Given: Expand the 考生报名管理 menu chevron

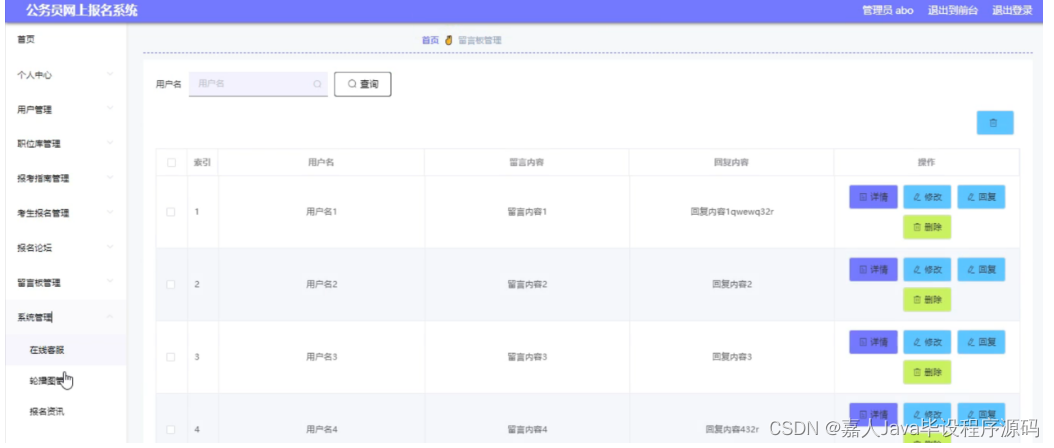Looking at the screenshot, I should pyautogui.click(x=110, y=212).
